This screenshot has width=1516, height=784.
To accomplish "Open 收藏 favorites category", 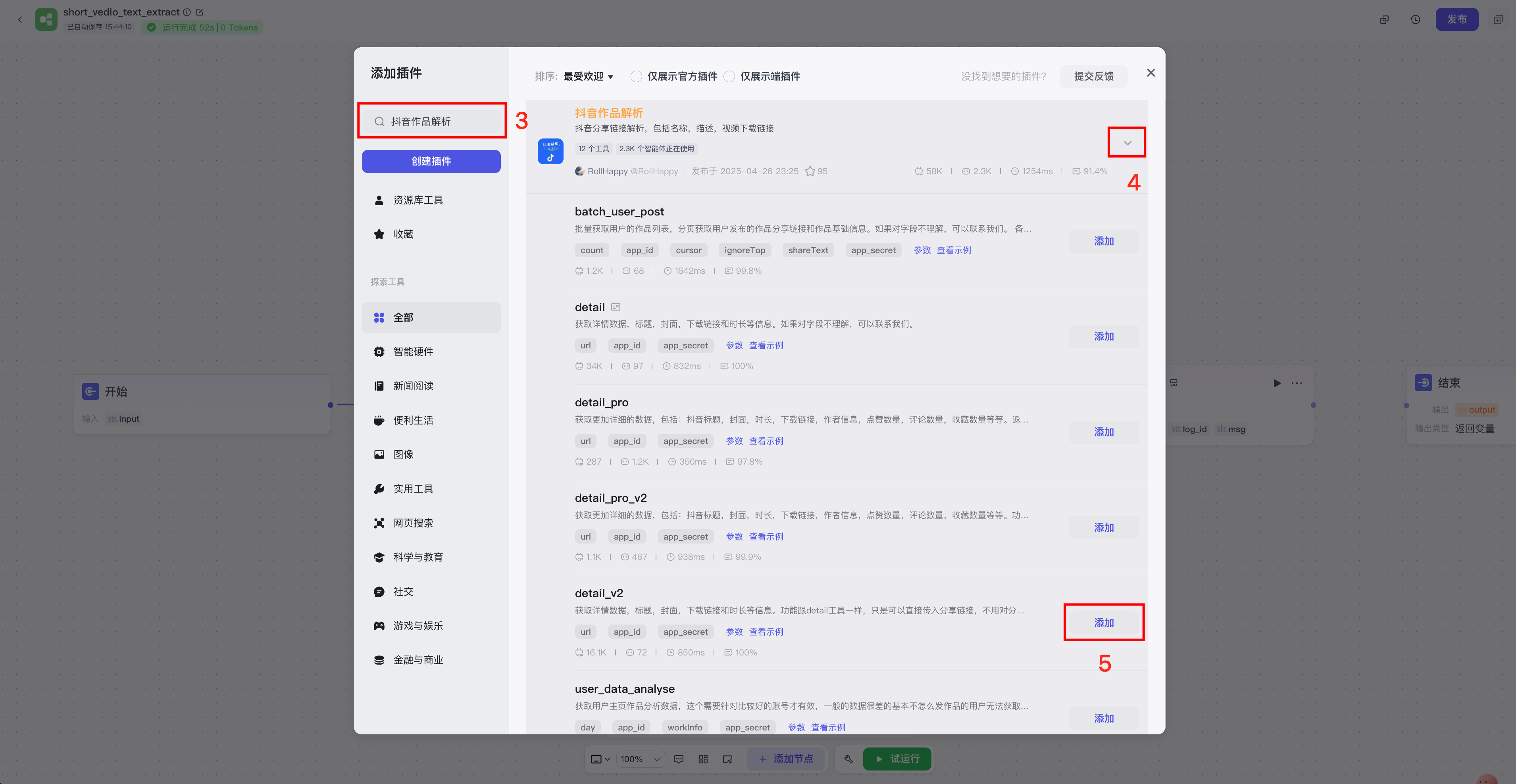I will coord(431,234).
